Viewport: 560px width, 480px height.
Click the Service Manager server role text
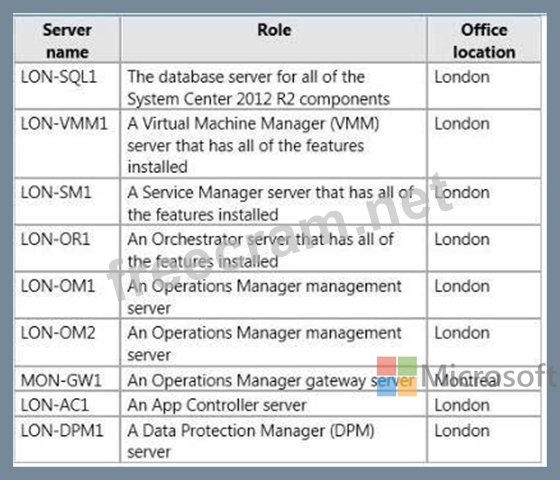[270, 203]
